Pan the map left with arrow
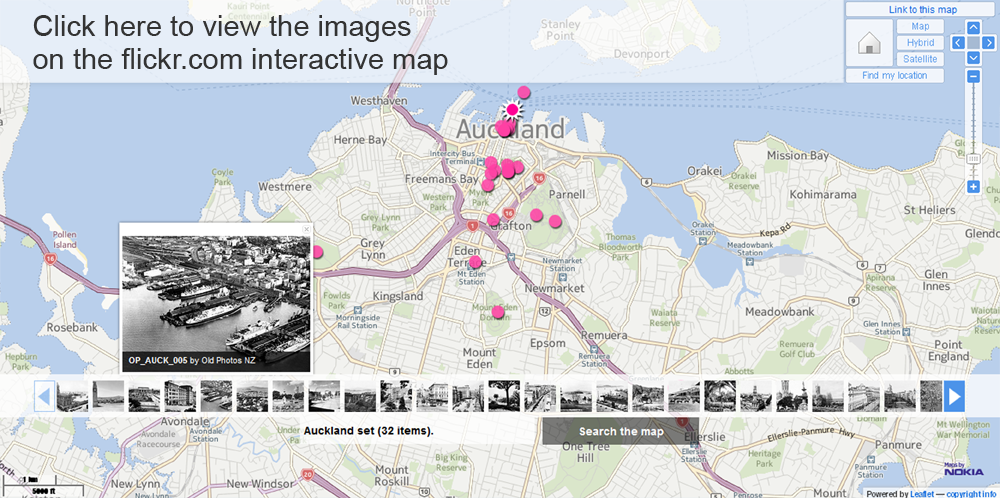Viewport: 1000px width, 498px height. point(958,43)
